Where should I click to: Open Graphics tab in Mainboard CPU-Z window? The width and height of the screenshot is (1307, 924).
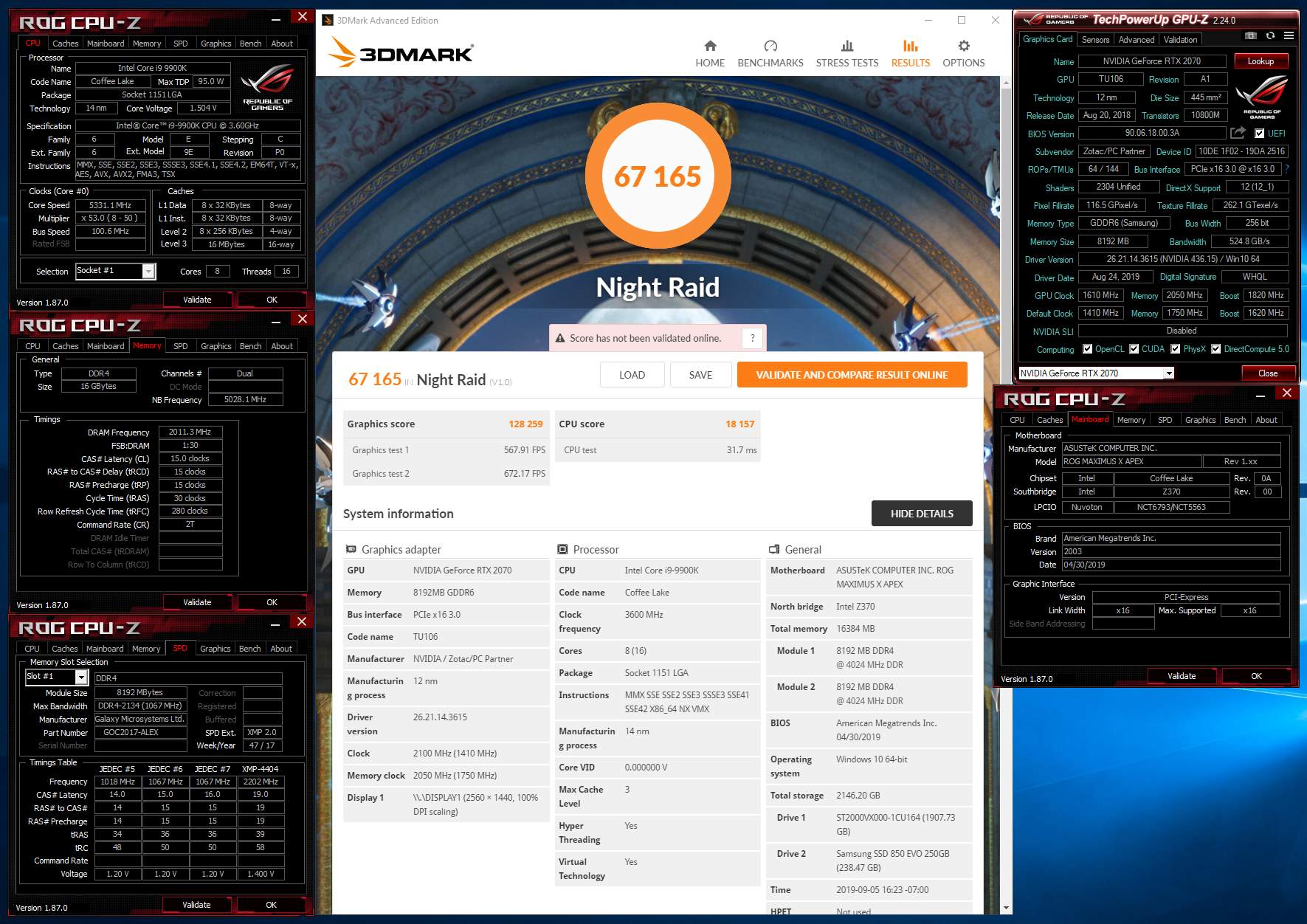click(1200, 420)
